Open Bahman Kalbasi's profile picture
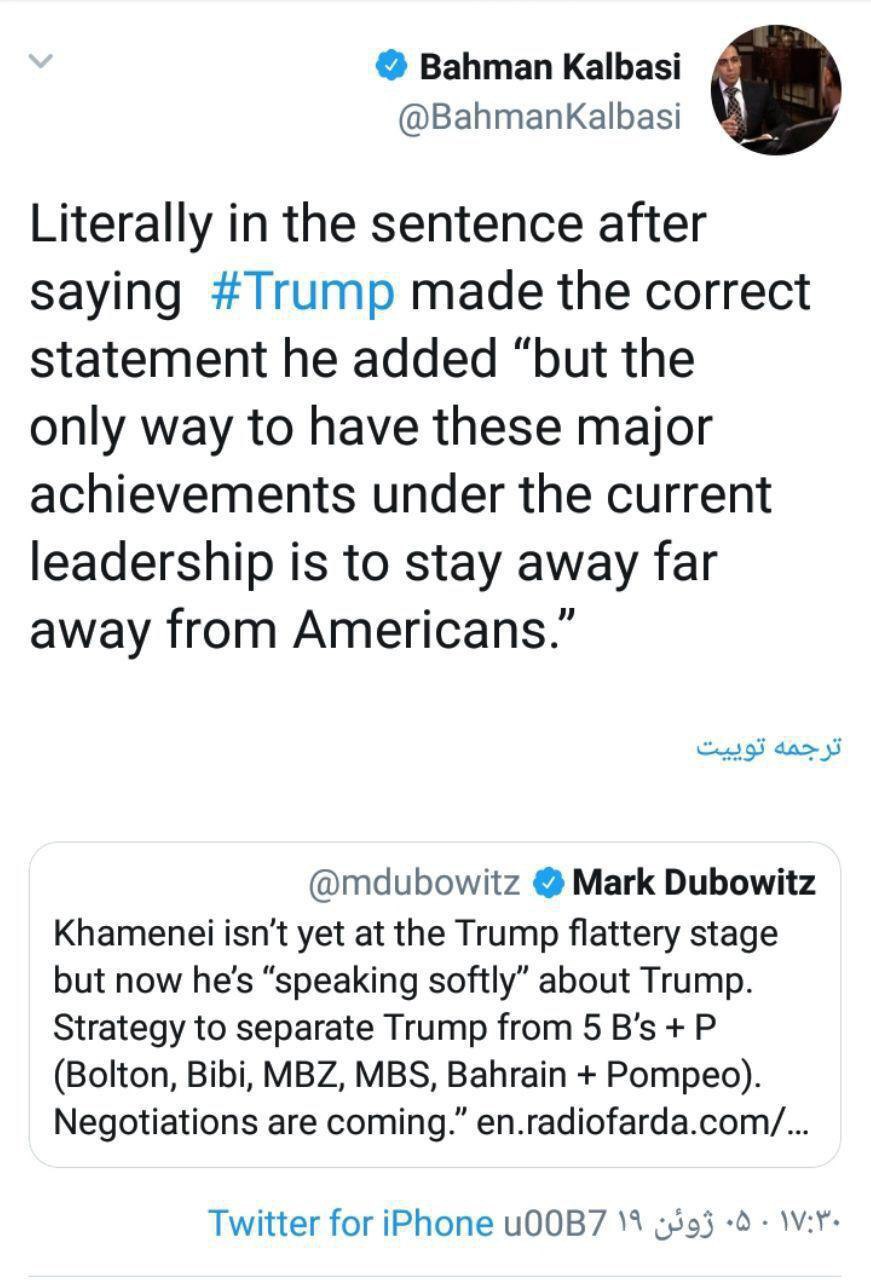 (x=775, y=89)
